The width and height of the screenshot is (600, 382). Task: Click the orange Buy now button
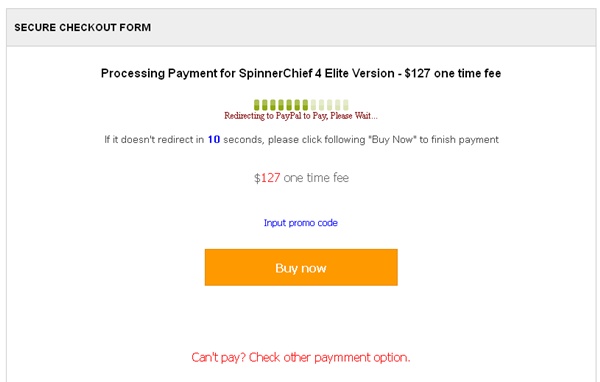coord(301,267)
